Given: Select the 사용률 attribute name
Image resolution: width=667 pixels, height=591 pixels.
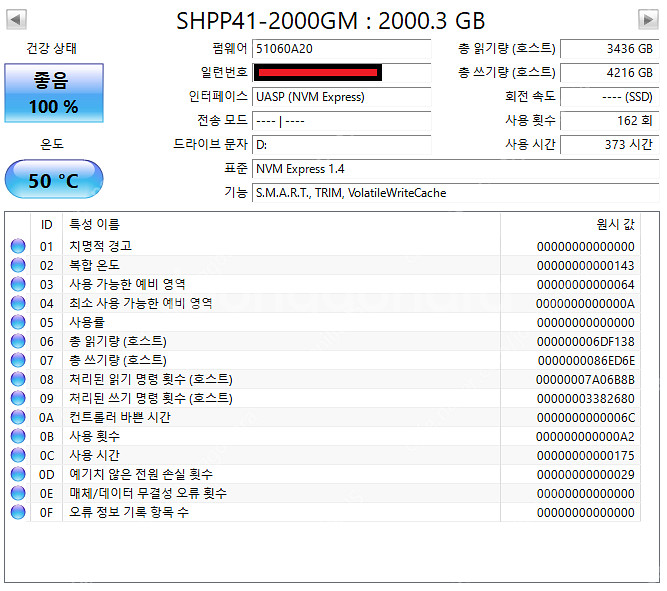Looking at the screenshot, I should tap(87, 322).
